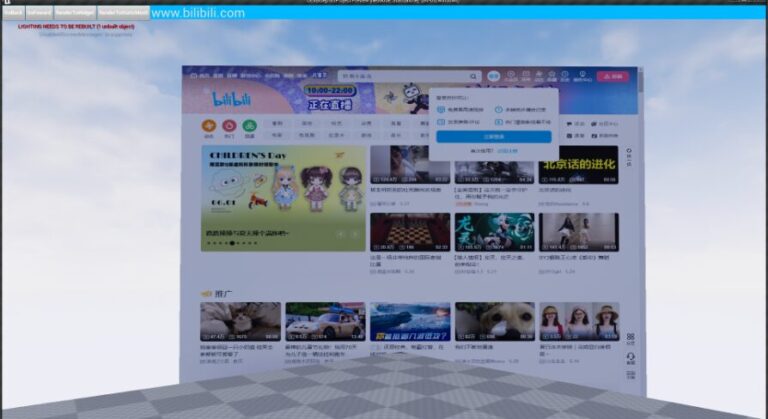The height and width of the screenshot is (419, 768).
Task: Click the carousel previous arrow
Action: (x=341, y=234)
